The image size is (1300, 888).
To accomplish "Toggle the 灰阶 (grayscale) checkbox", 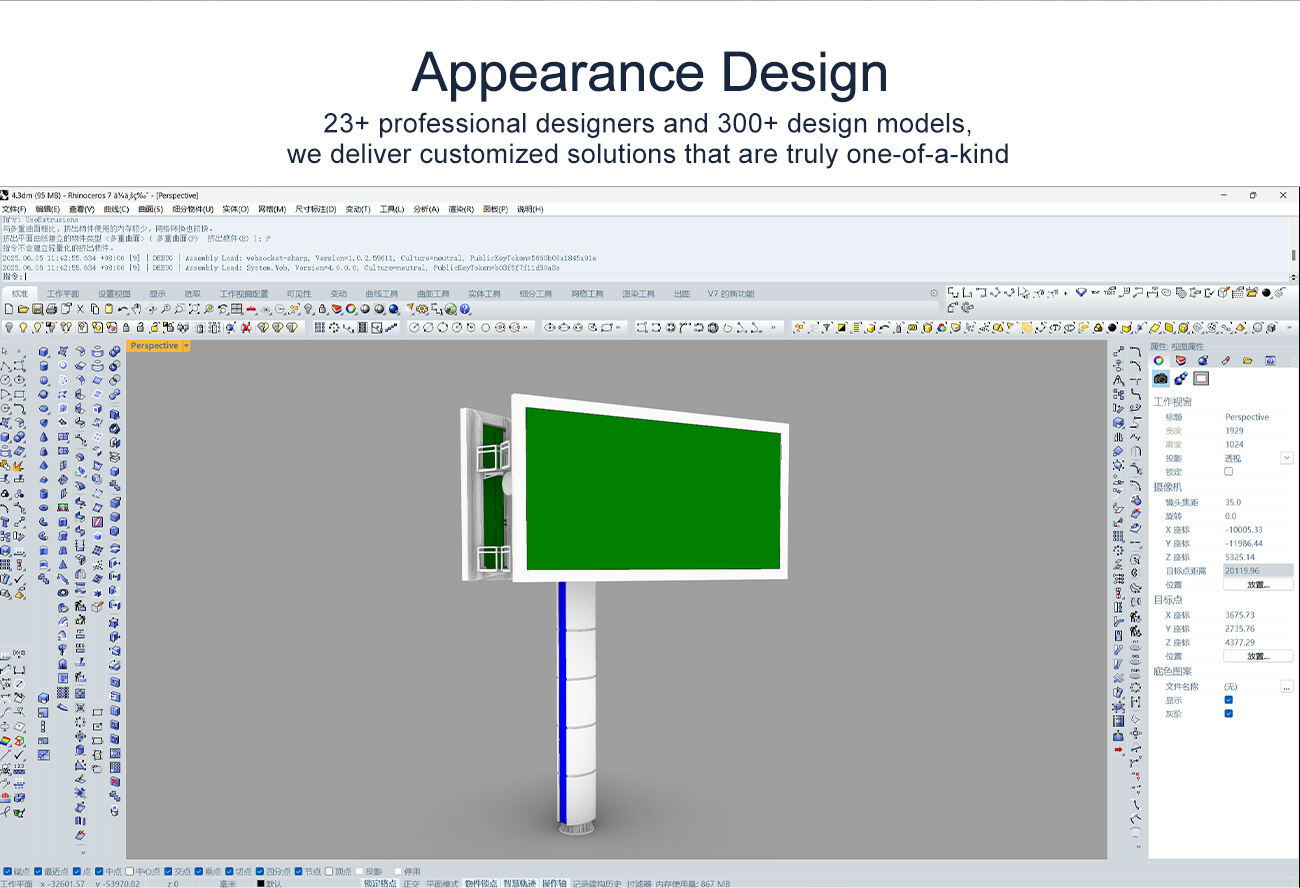I will pyautogui.click(x=1229, y=713).
